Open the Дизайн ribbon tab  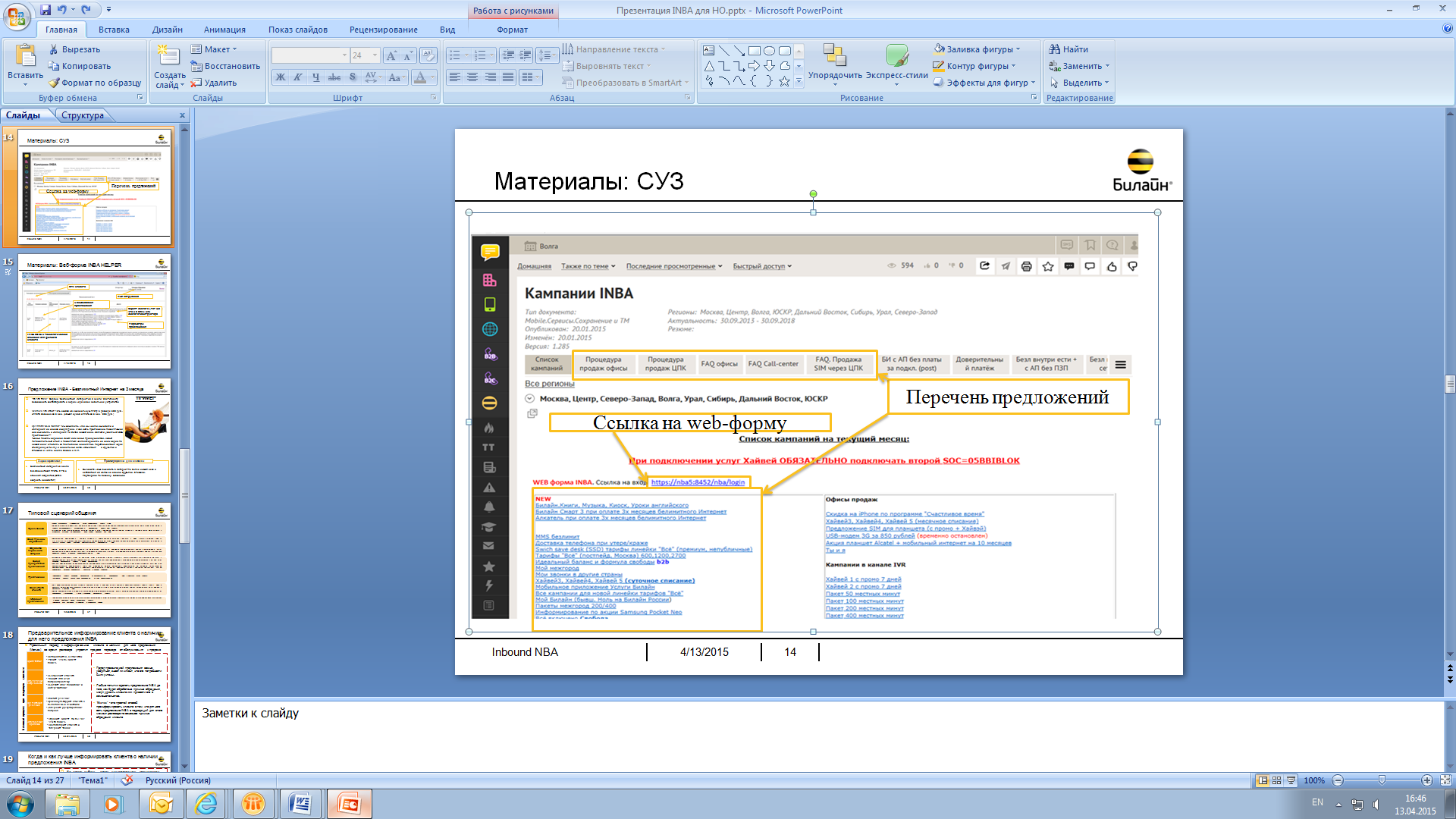point(168,30)
